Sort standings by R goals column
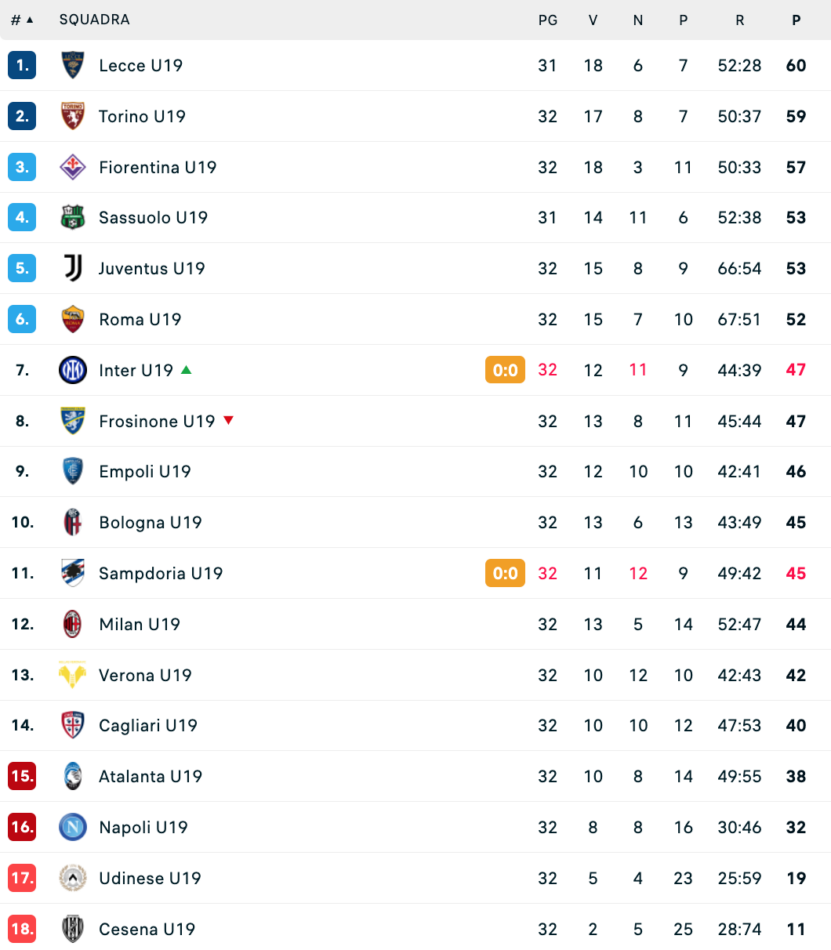The image size is (831, 950). [x=739, y=20]
